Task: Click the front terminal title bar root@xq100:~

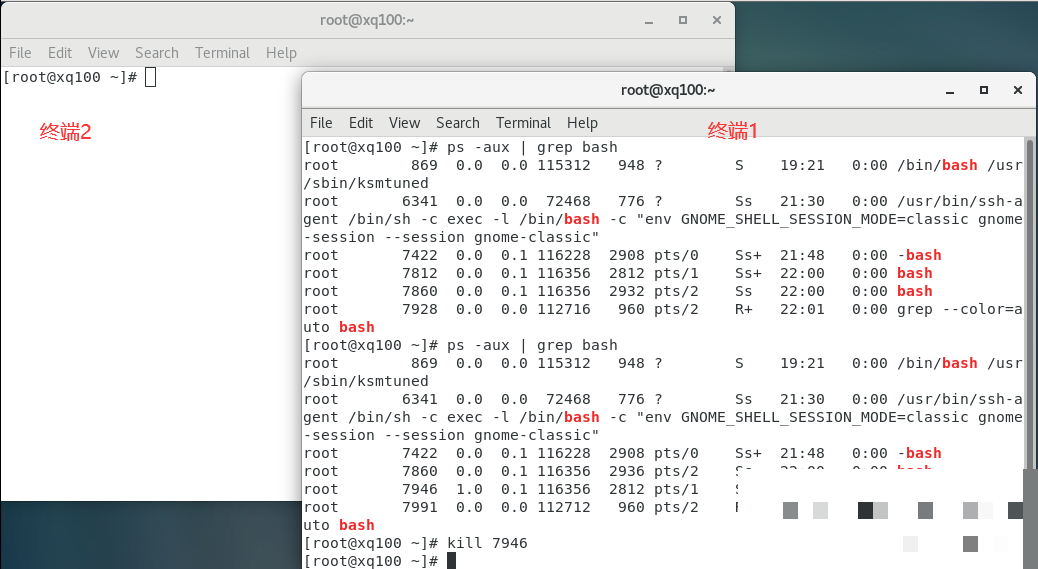Action: click(667, 90)
